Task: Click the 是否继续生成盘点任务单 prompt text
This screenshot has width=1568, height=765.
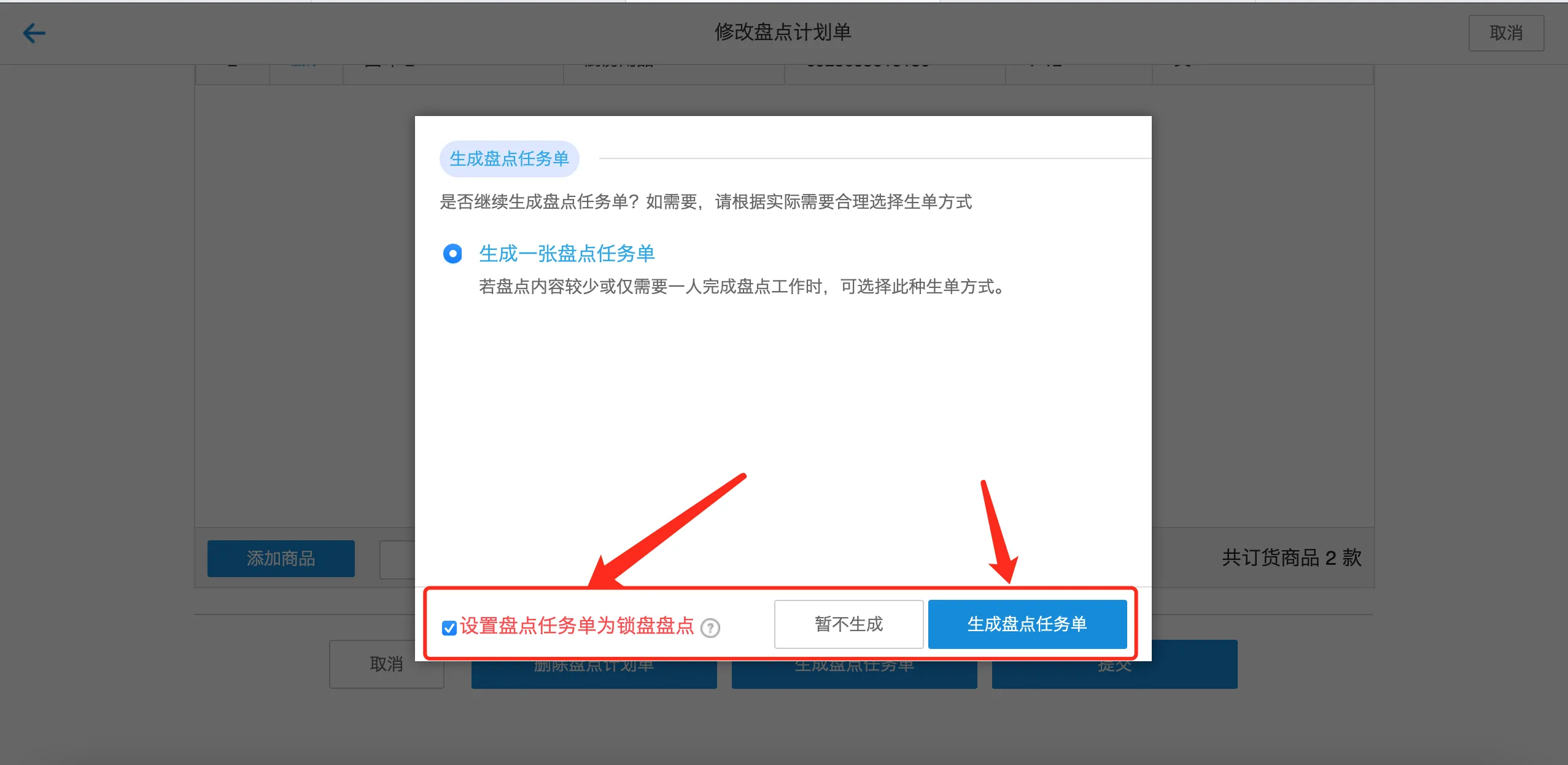Action: click(706, 201)
